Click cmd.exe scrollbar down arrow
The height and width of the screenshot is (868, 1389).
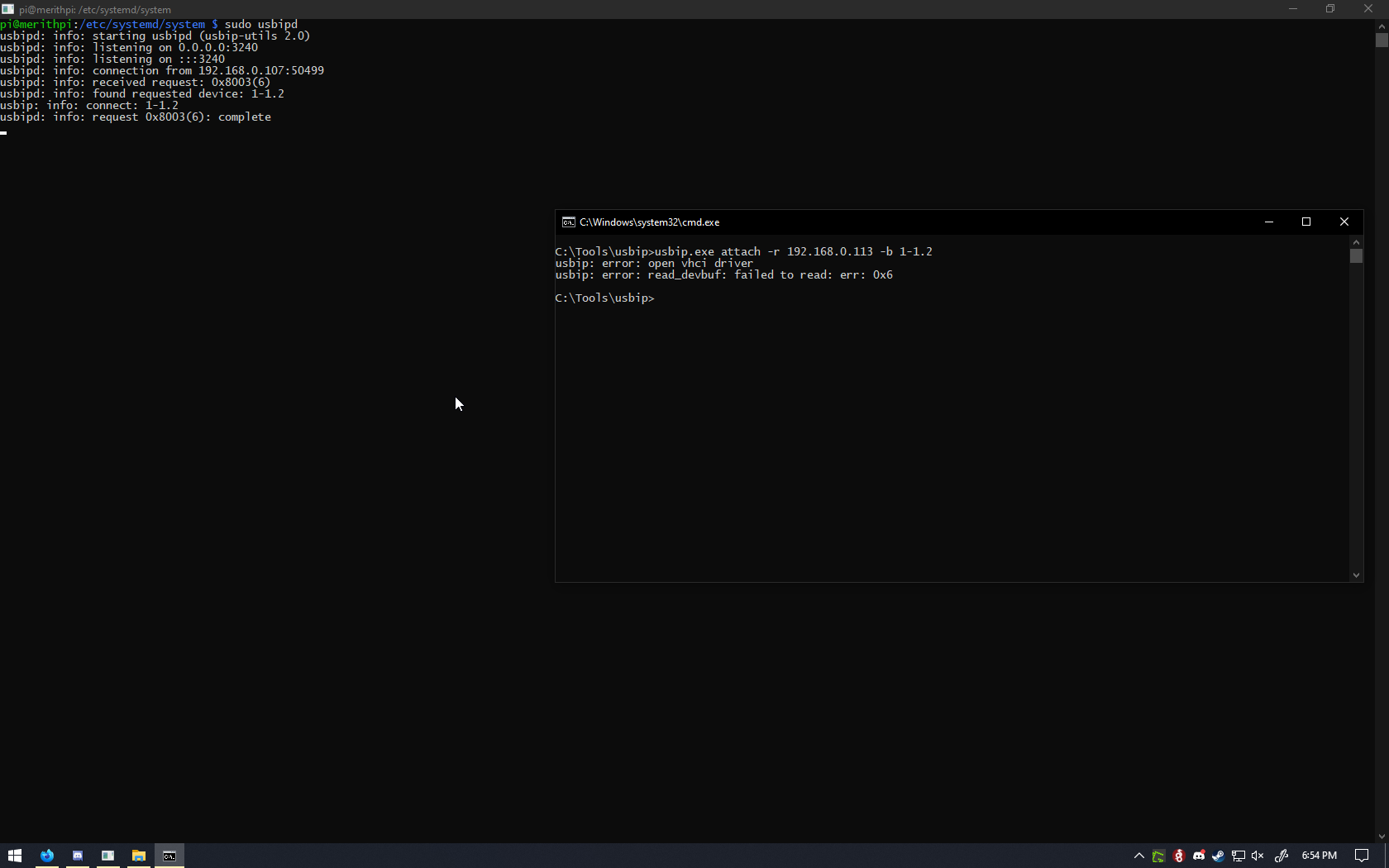(x=1356, y=575)
